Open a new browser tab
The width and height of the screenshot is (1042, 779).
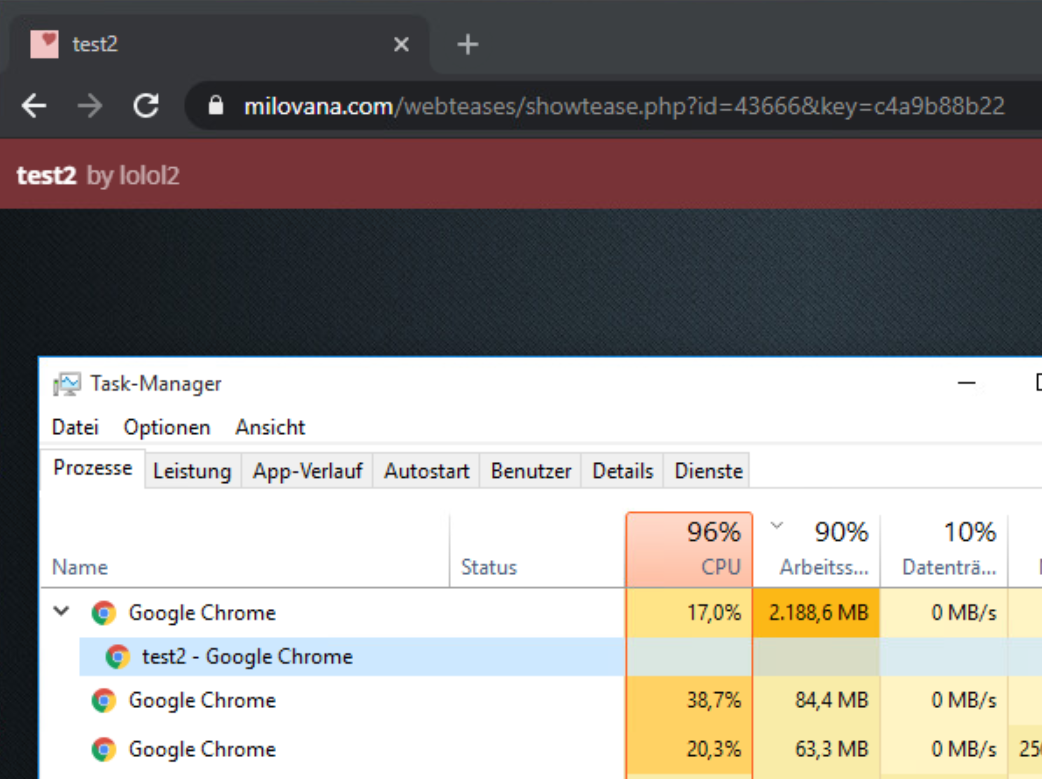468,45
